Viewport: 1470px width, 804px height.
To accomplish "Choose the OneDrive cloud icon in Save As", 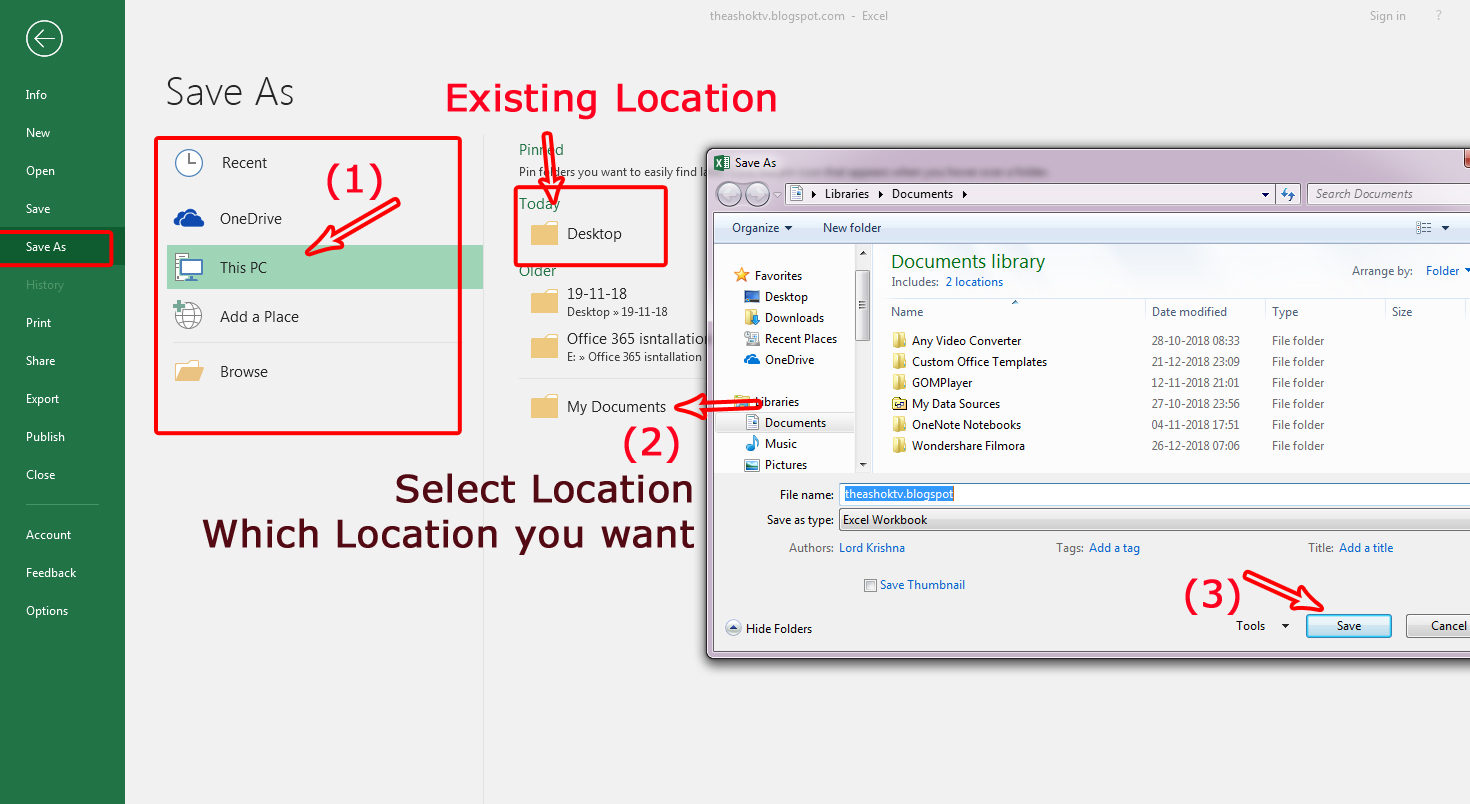I will 189,219.
